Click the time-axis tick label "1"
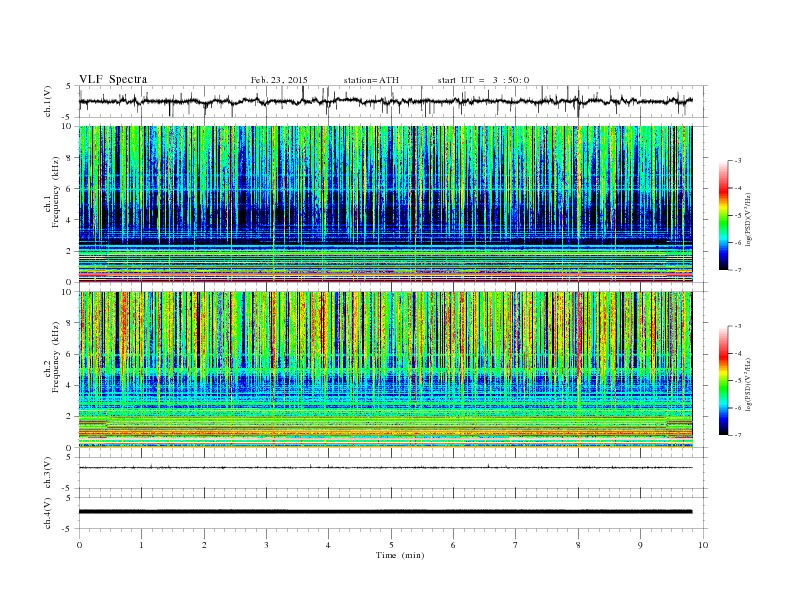 pos(141,545)
